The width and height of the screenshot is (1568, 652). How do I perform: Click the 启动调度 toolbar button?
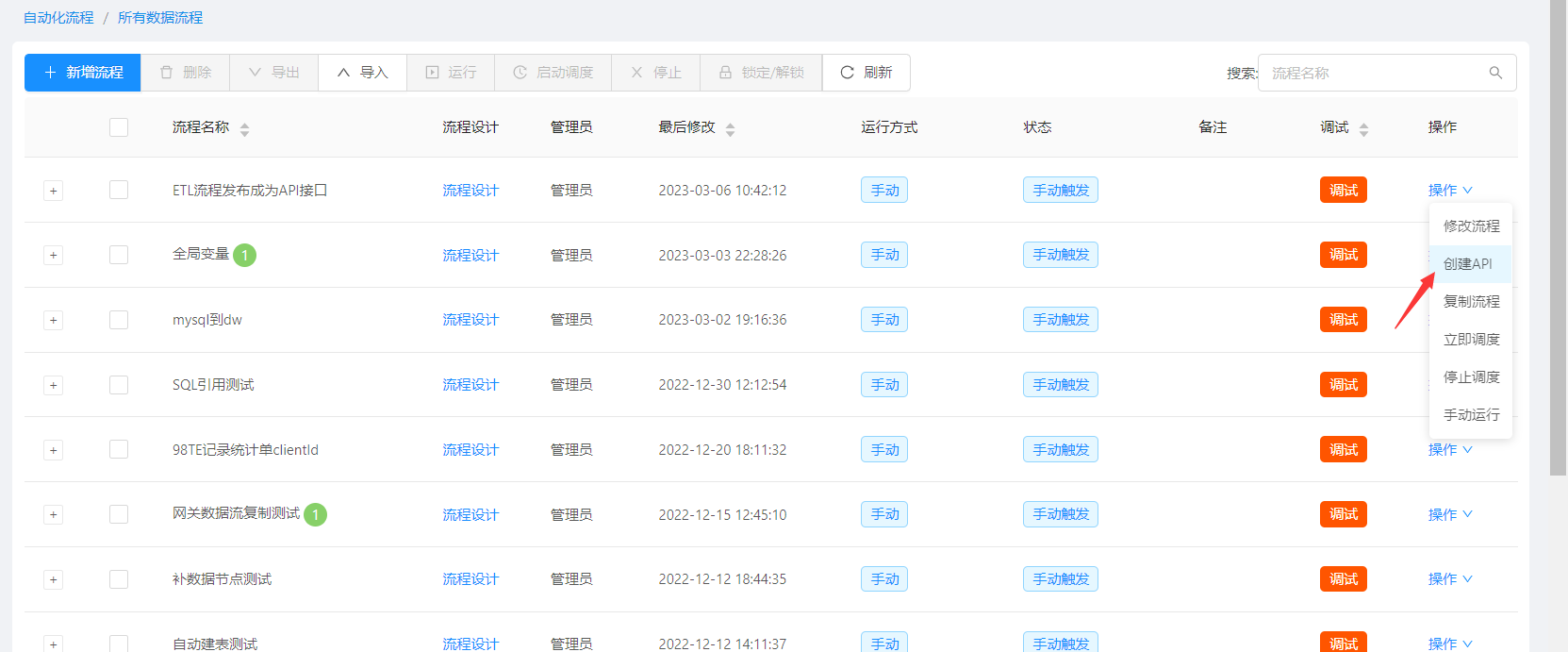click(x=553, y=73)
